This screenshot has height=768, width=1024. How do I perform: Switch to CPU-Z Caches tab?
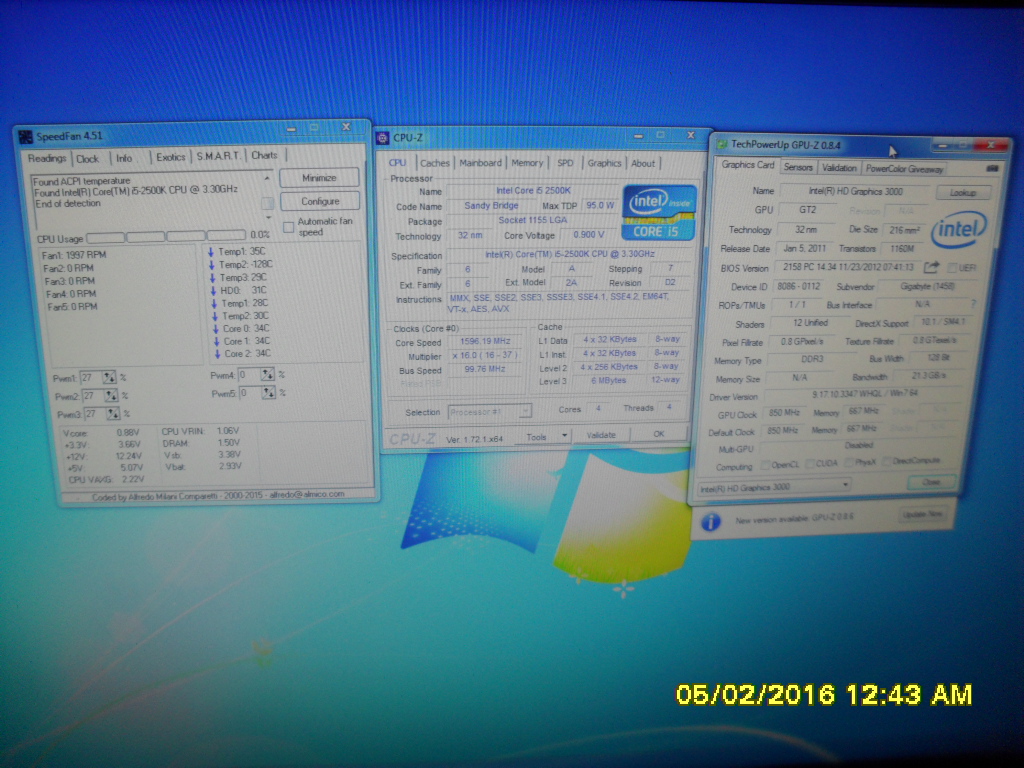434,163
